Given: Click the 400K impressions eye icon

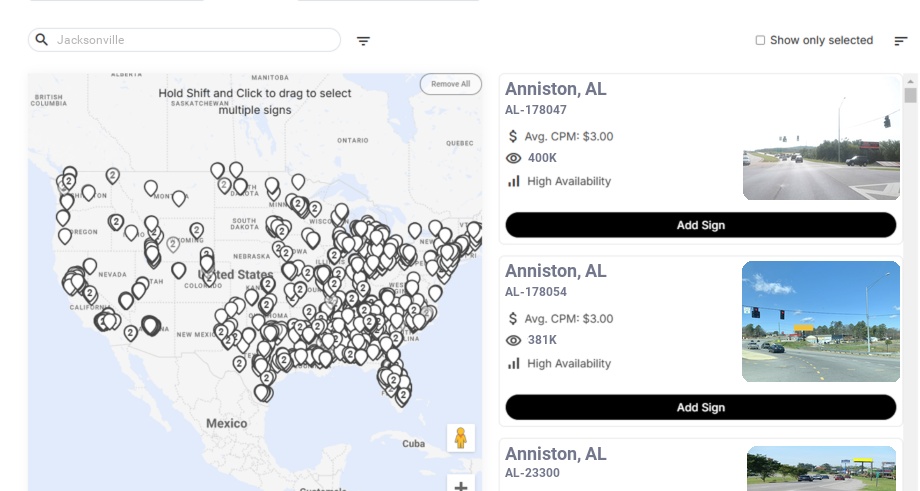Looking at the screenshot, I should pos(514,158).
